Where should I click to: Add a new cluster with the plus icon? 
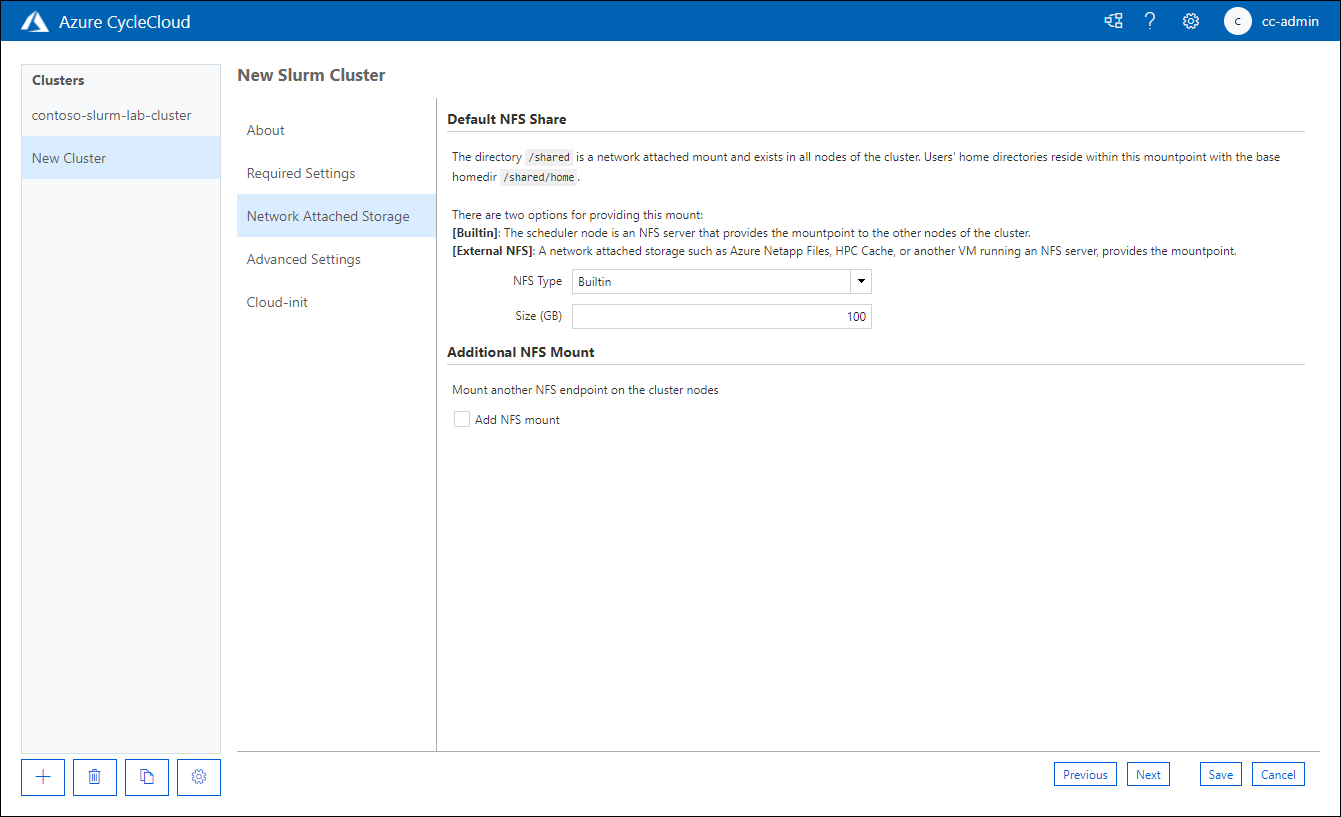click(x=42, y=777)
